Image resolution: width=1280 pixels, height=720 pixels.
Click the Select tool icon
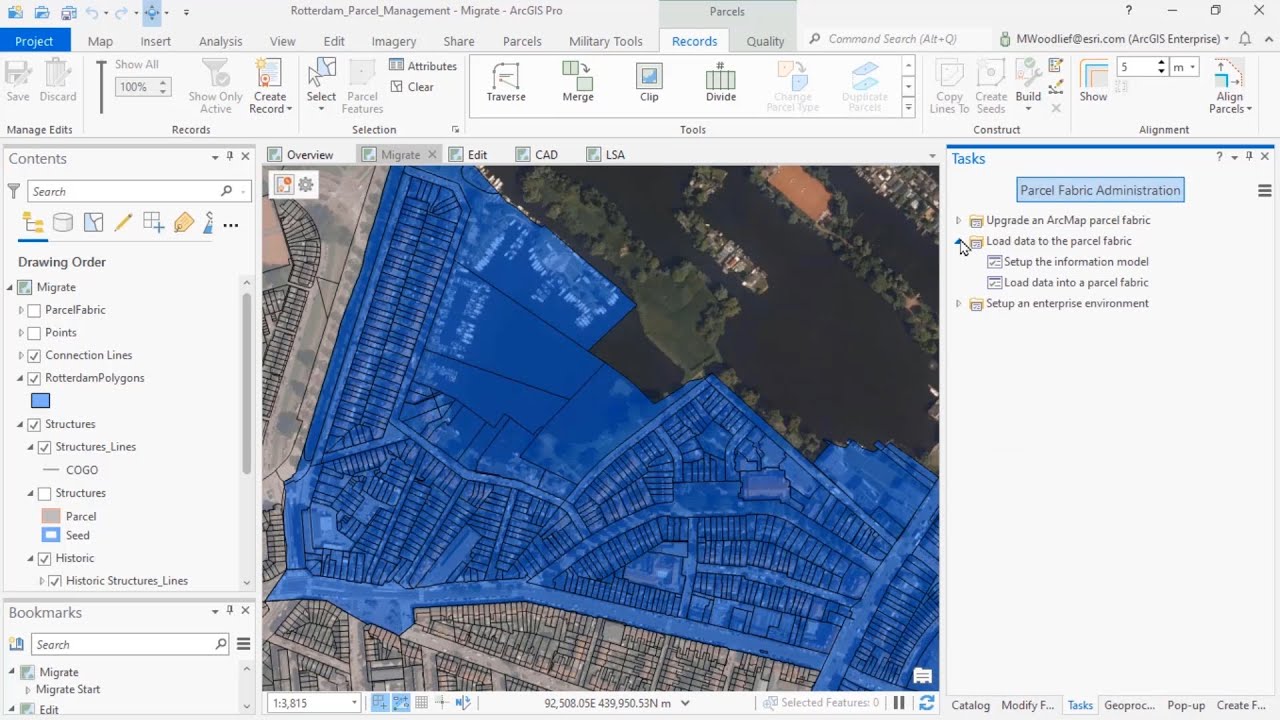[321, 74]
